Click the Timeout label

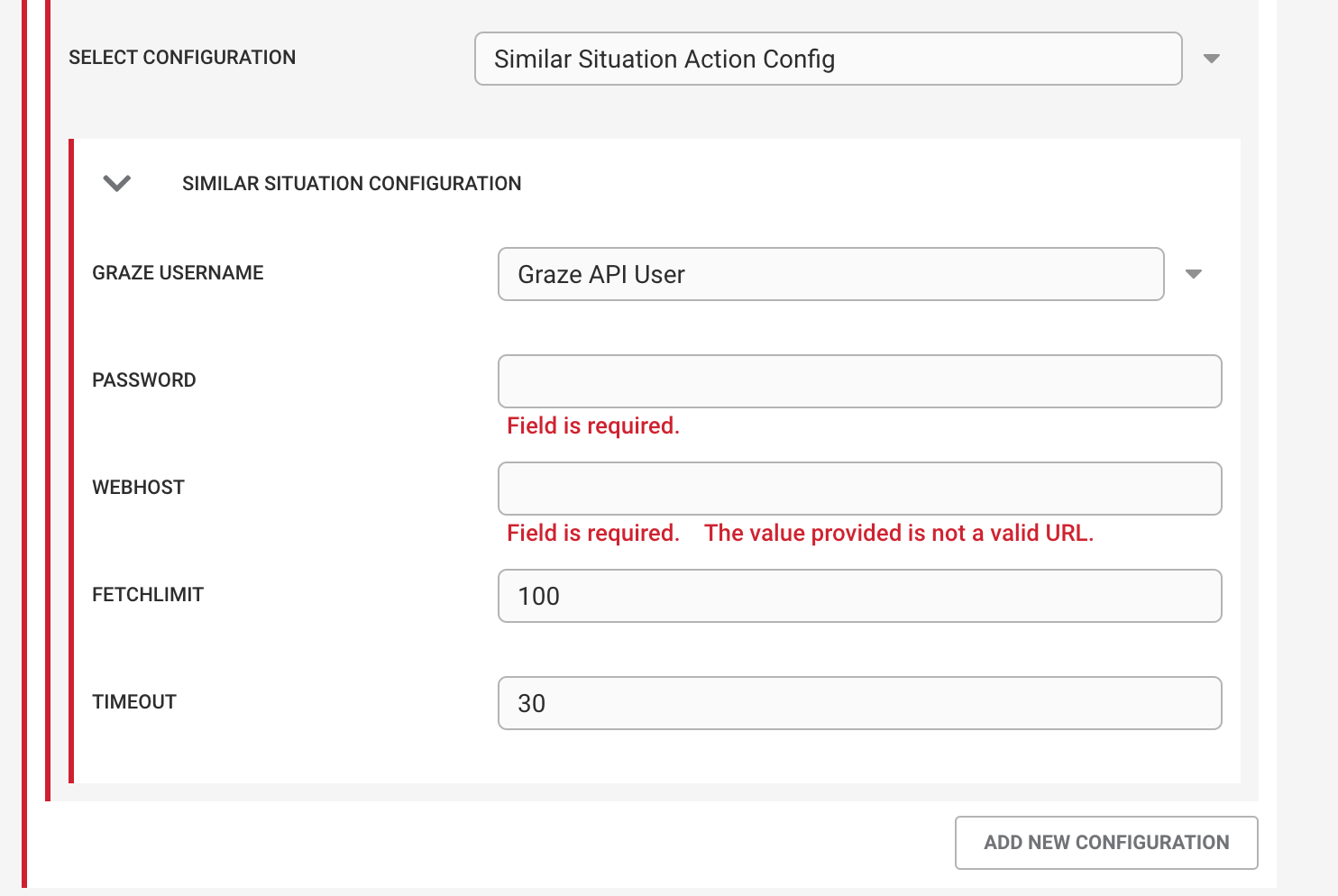(x=134, y=702)
